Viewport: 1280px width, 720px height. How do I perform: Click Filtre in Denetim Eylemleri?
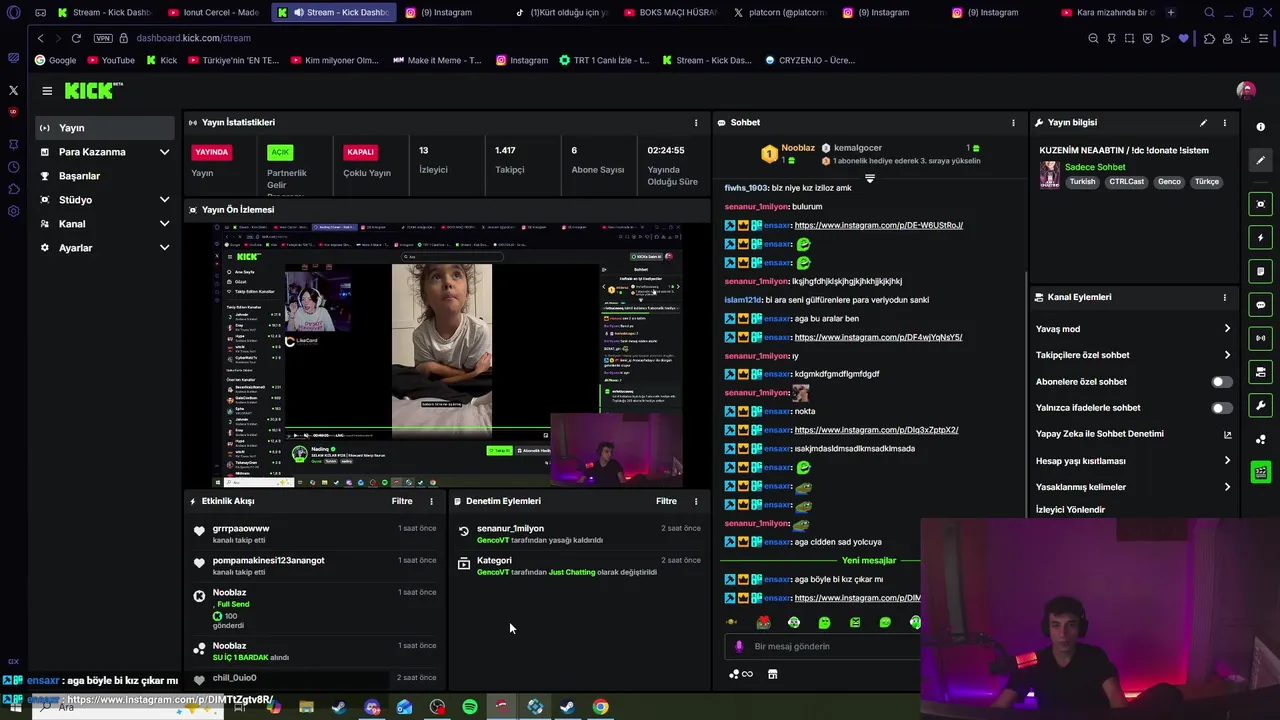(x=666, y=501)
